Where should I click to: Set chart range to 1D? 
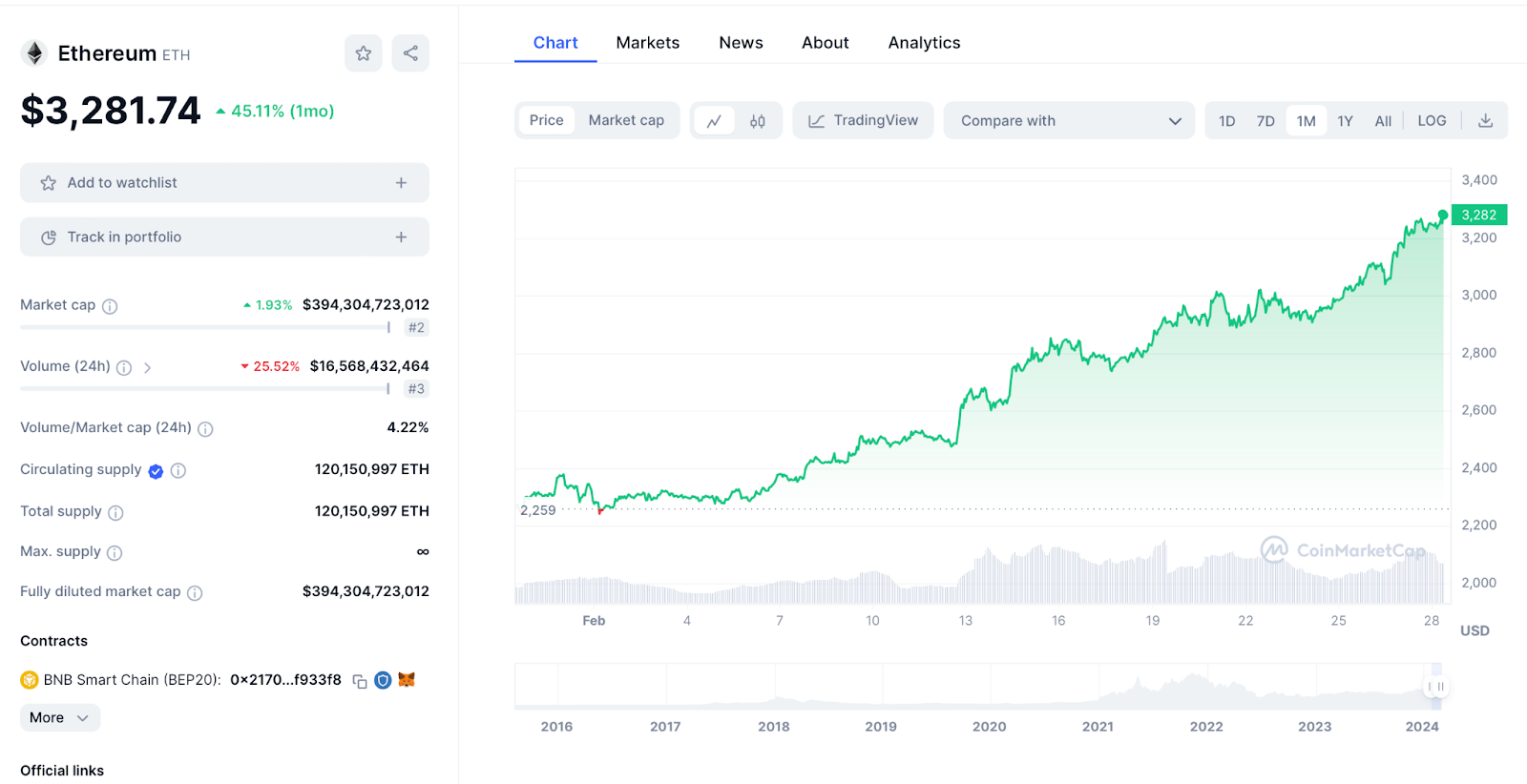[1227, 121]
